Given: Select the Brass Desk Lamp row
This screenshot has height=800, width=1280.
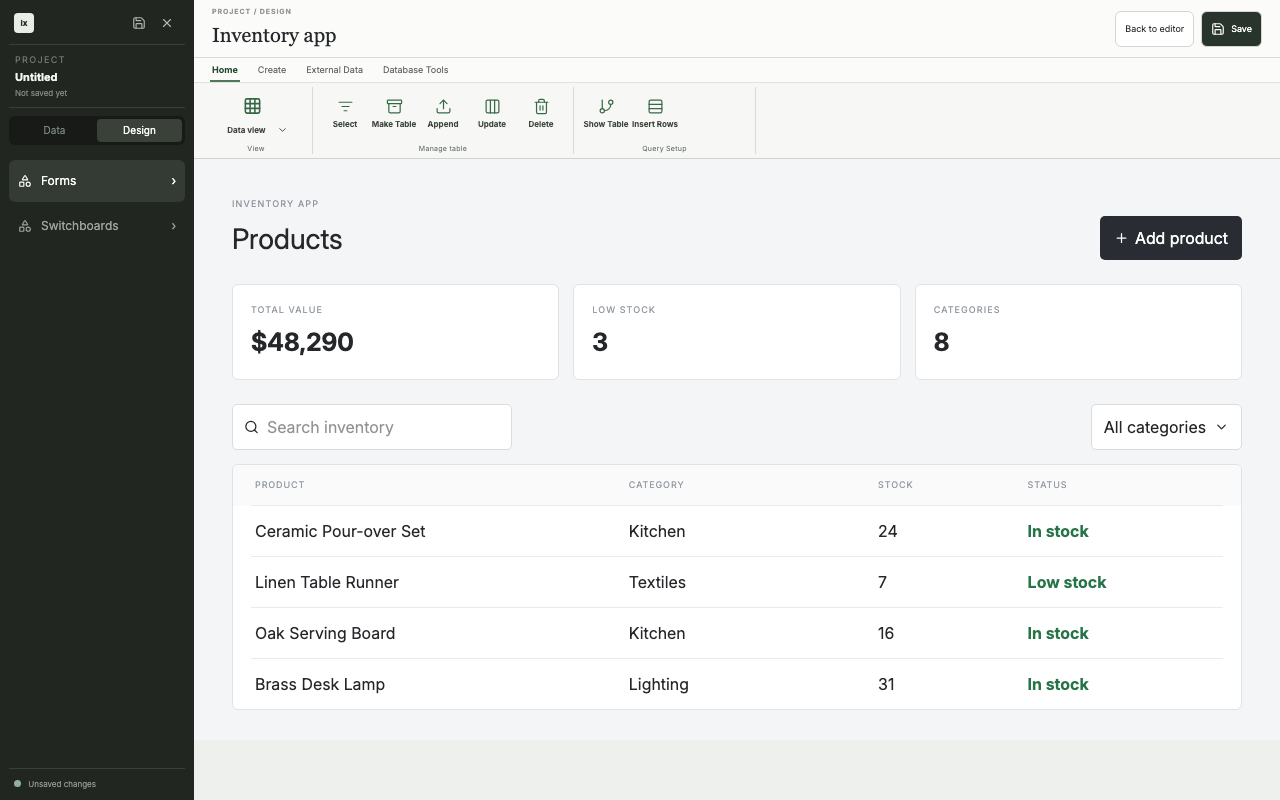Looking at the screenshot, I should pos(737,684).
